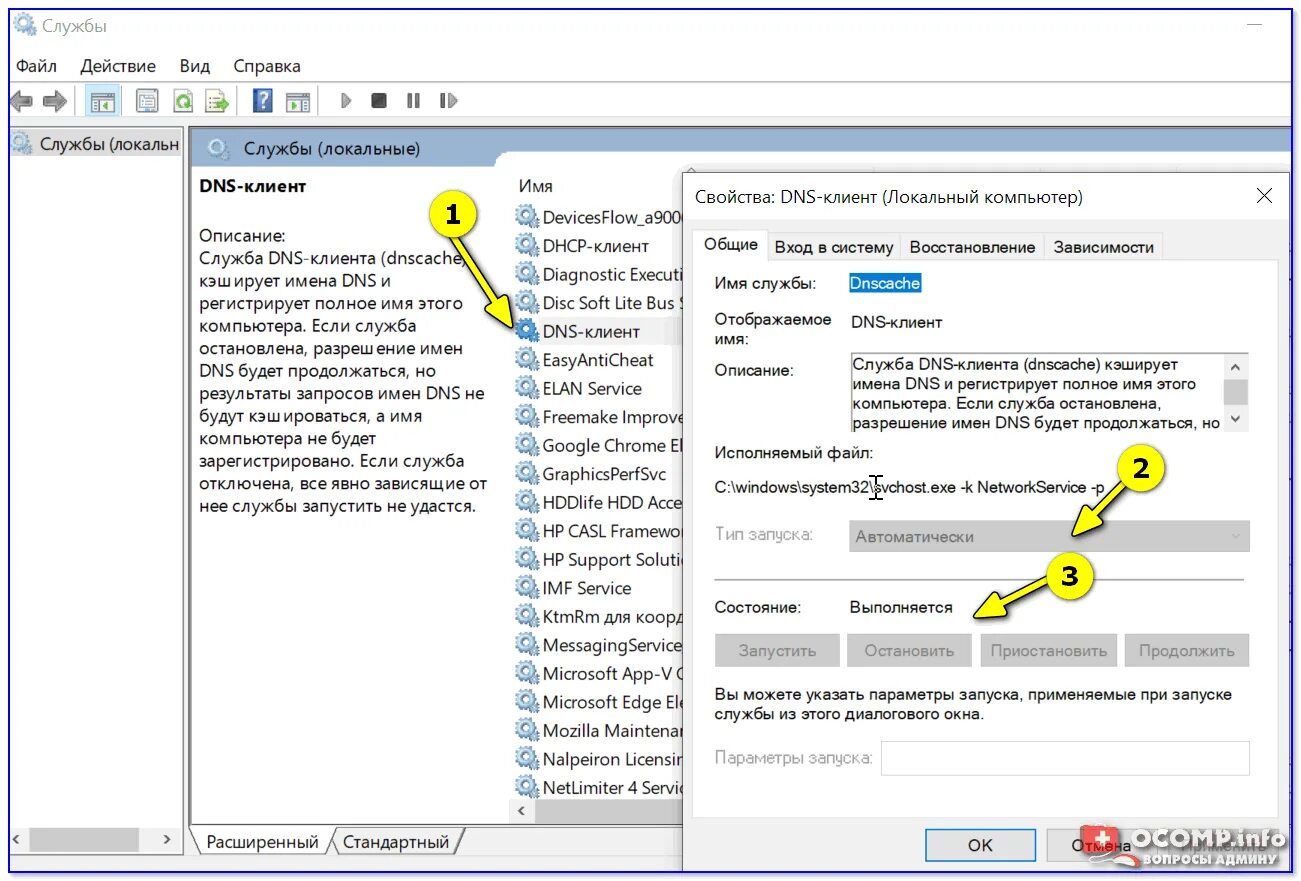Select the HDDlife HDD Acce service row
Viewport: 1301px width, 881px height.
pyautogui.click(x=598, y=502)
